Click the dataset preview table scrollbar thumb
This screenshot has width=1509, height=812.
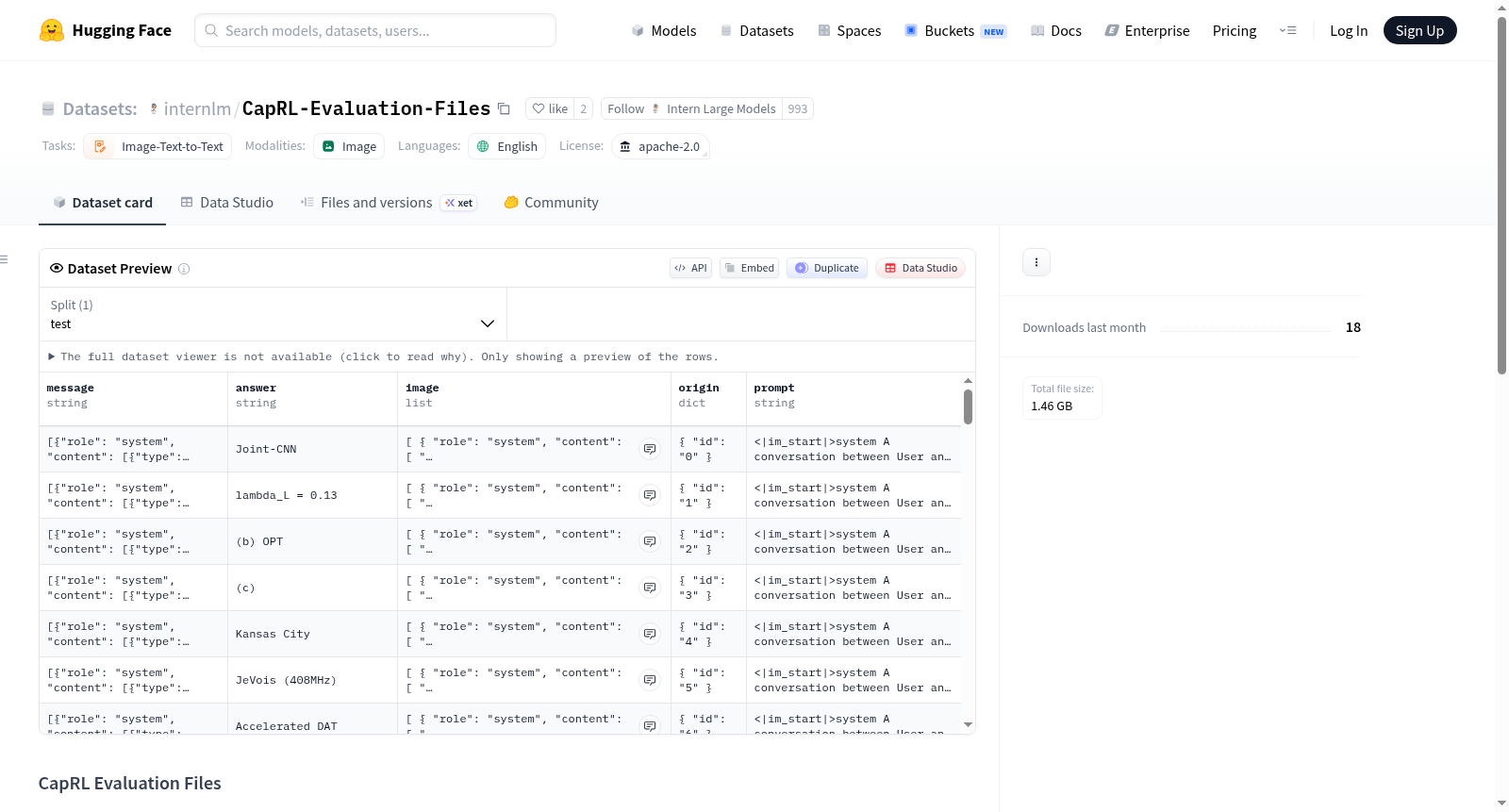(968, 407)
